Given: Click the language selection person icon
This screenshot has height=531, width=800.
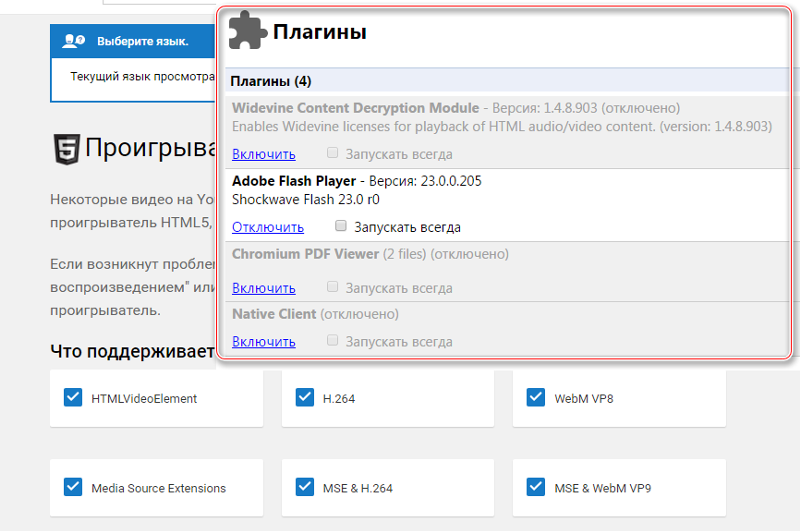Looking at the screenshot, I should (x=73, y=41).
